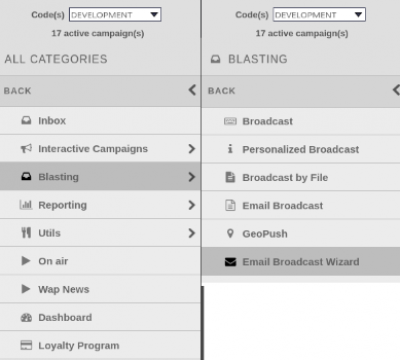The width and height of the screenshot is (400, 360).
Task: Open the right Code(s) DEVELOPMENT dropdown
Action: [x=319, y=15]
